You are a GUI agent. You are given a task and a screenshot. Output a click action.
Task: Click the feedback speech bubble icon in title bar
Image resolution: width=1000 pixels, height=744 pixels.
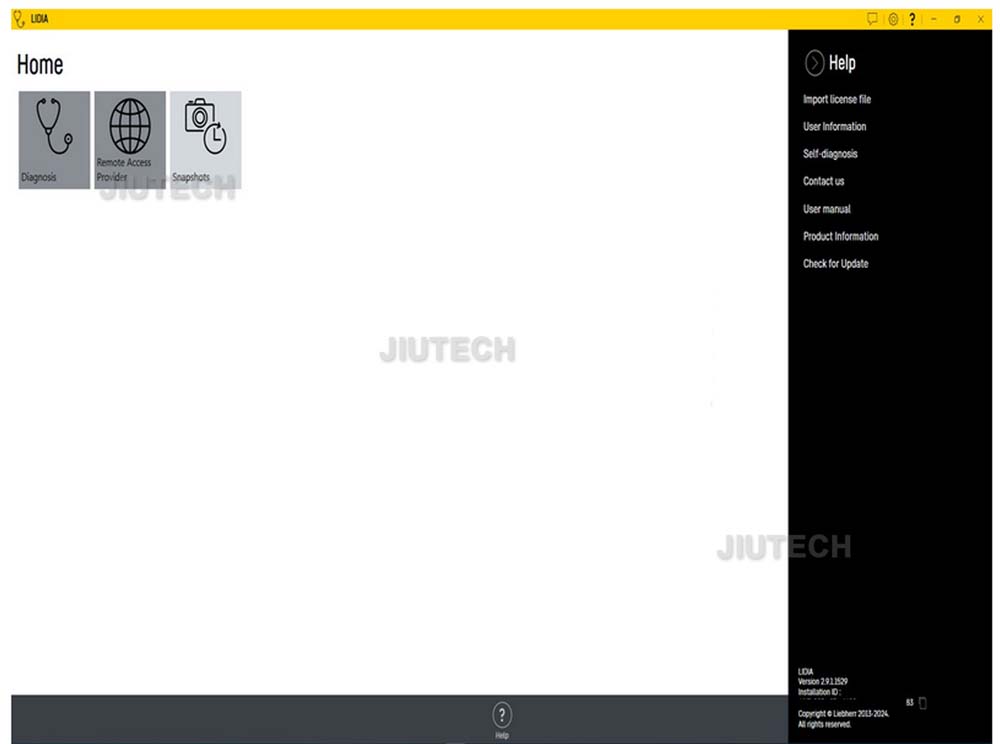(x=872, y=19)
